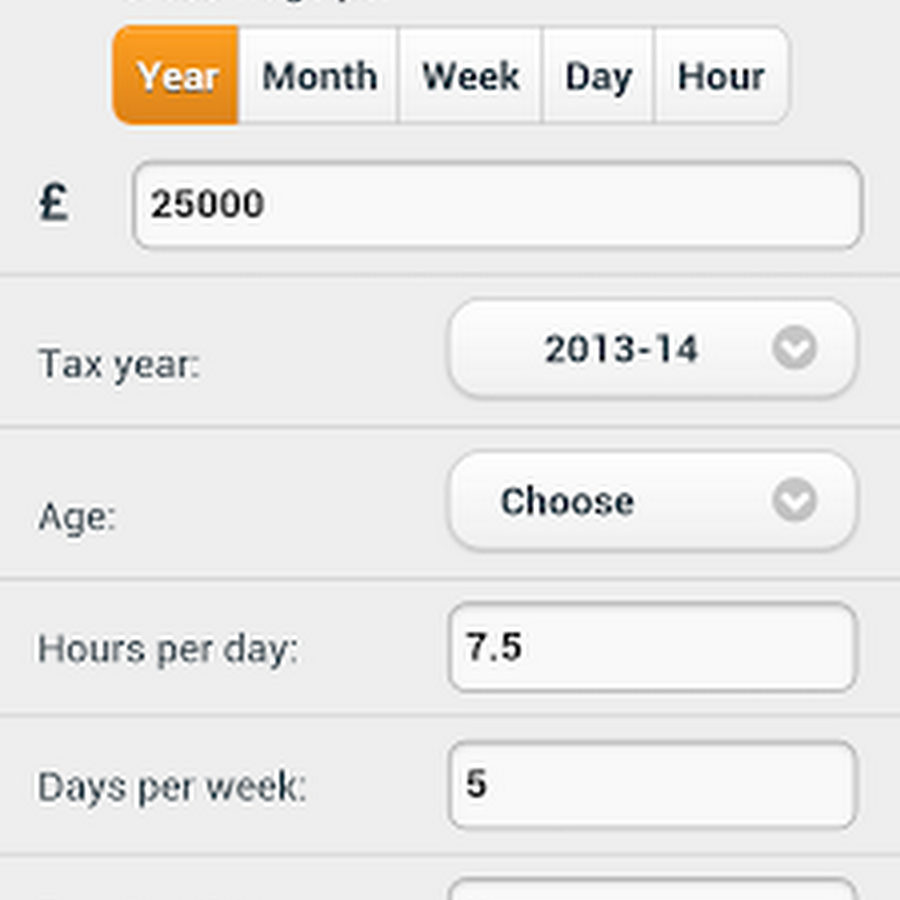Image resolution: width=900 pixels, height=900 pixels.
Task: Select the Day pay period option
Action: point(598,76)
